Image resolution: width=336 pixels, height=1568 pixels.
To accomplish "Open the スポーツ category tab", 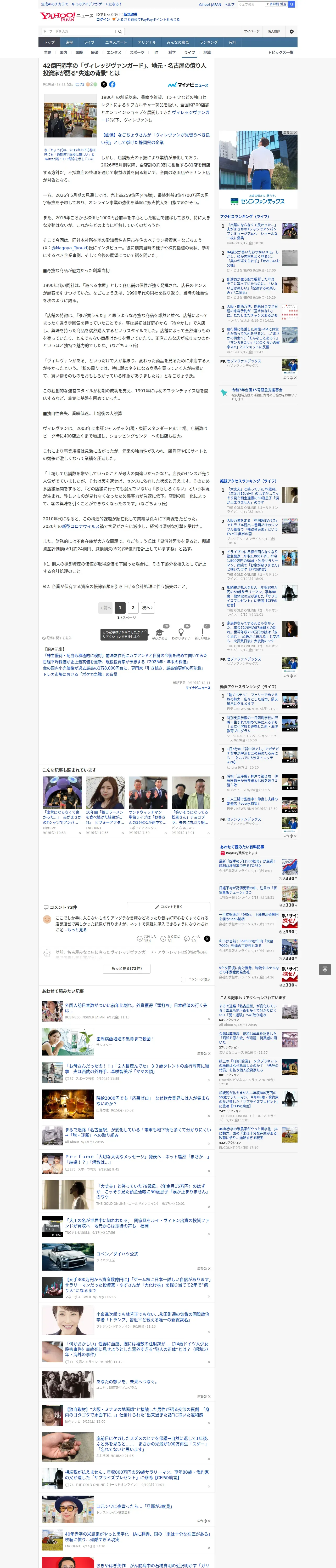I will coord(137,52).
